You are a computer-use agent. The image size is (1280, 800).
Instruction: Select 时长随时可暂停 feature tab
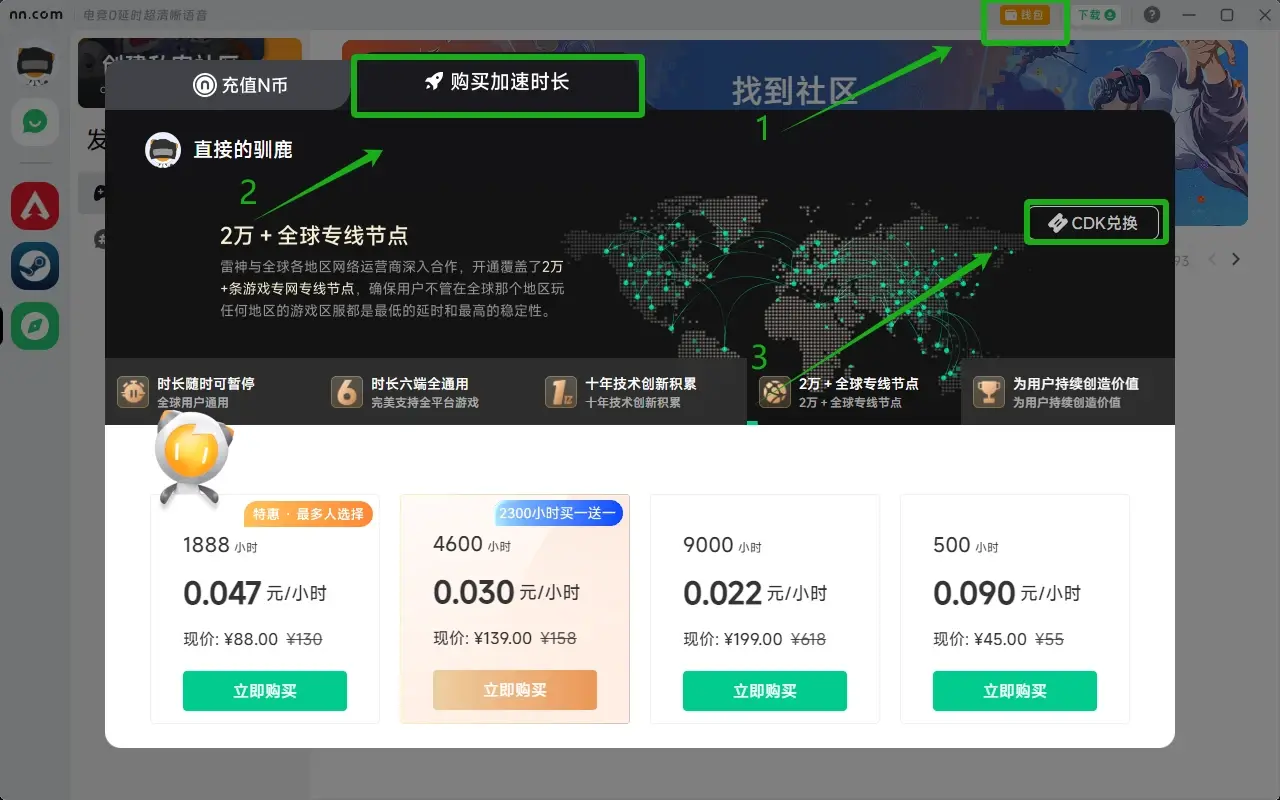212,392
